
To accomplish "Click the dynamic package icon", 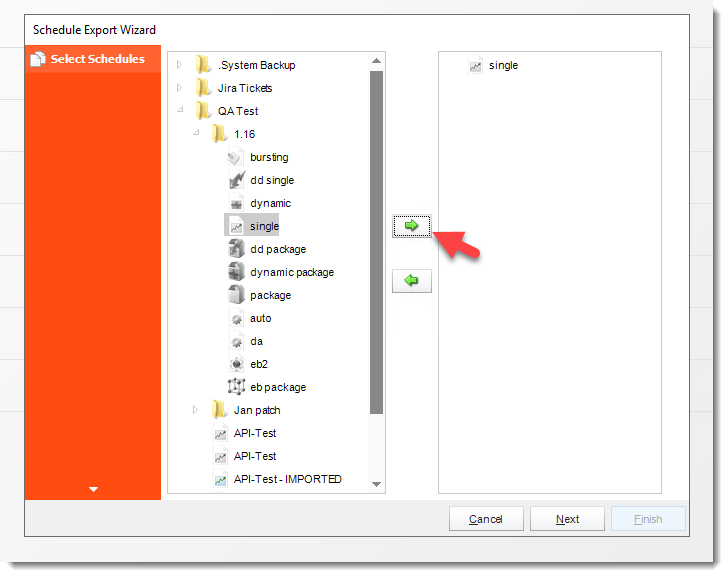I will point(236,272).
